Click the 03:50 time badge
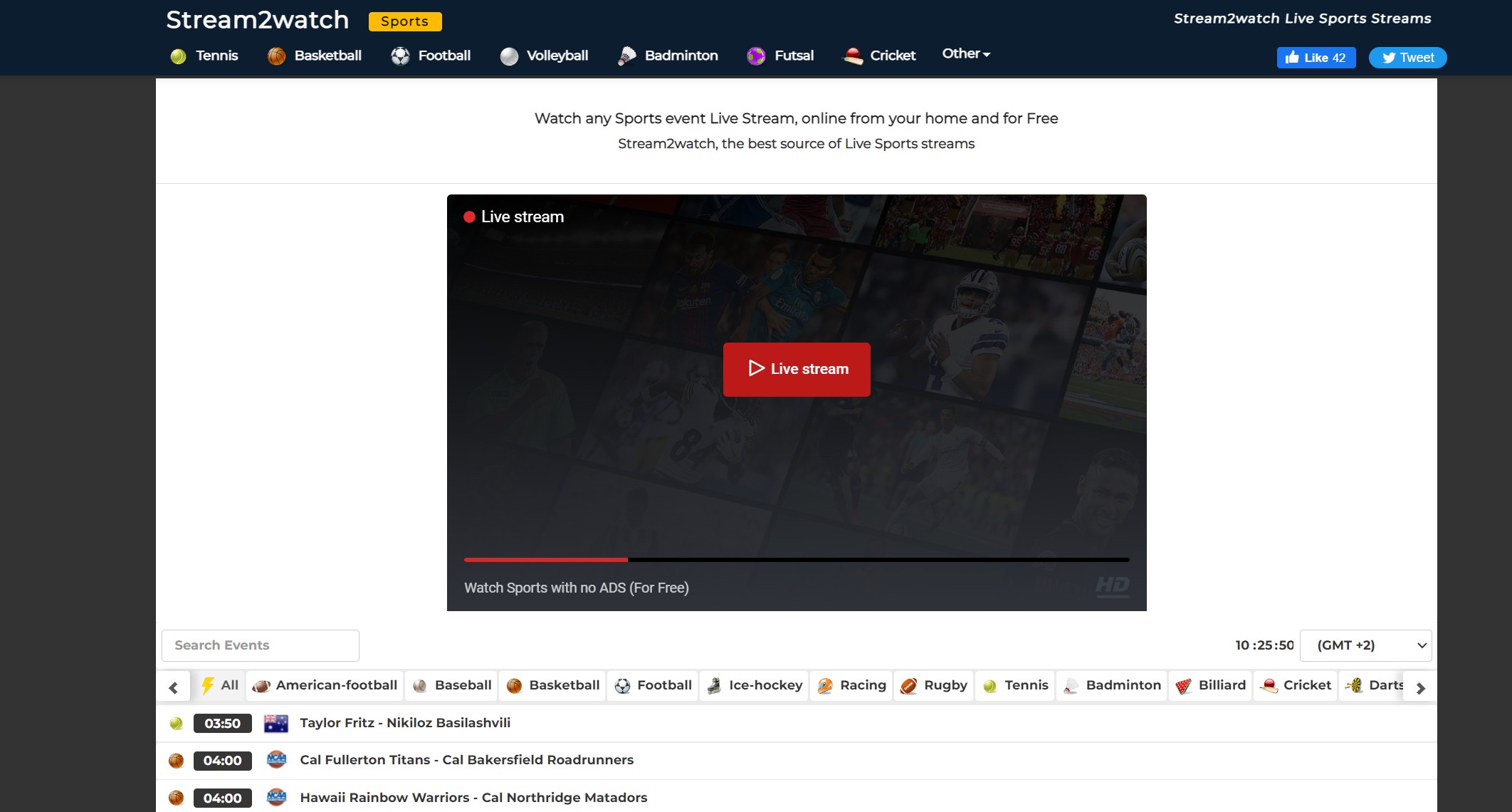Viewport: 1512px width, 812px height. [222, 724]
